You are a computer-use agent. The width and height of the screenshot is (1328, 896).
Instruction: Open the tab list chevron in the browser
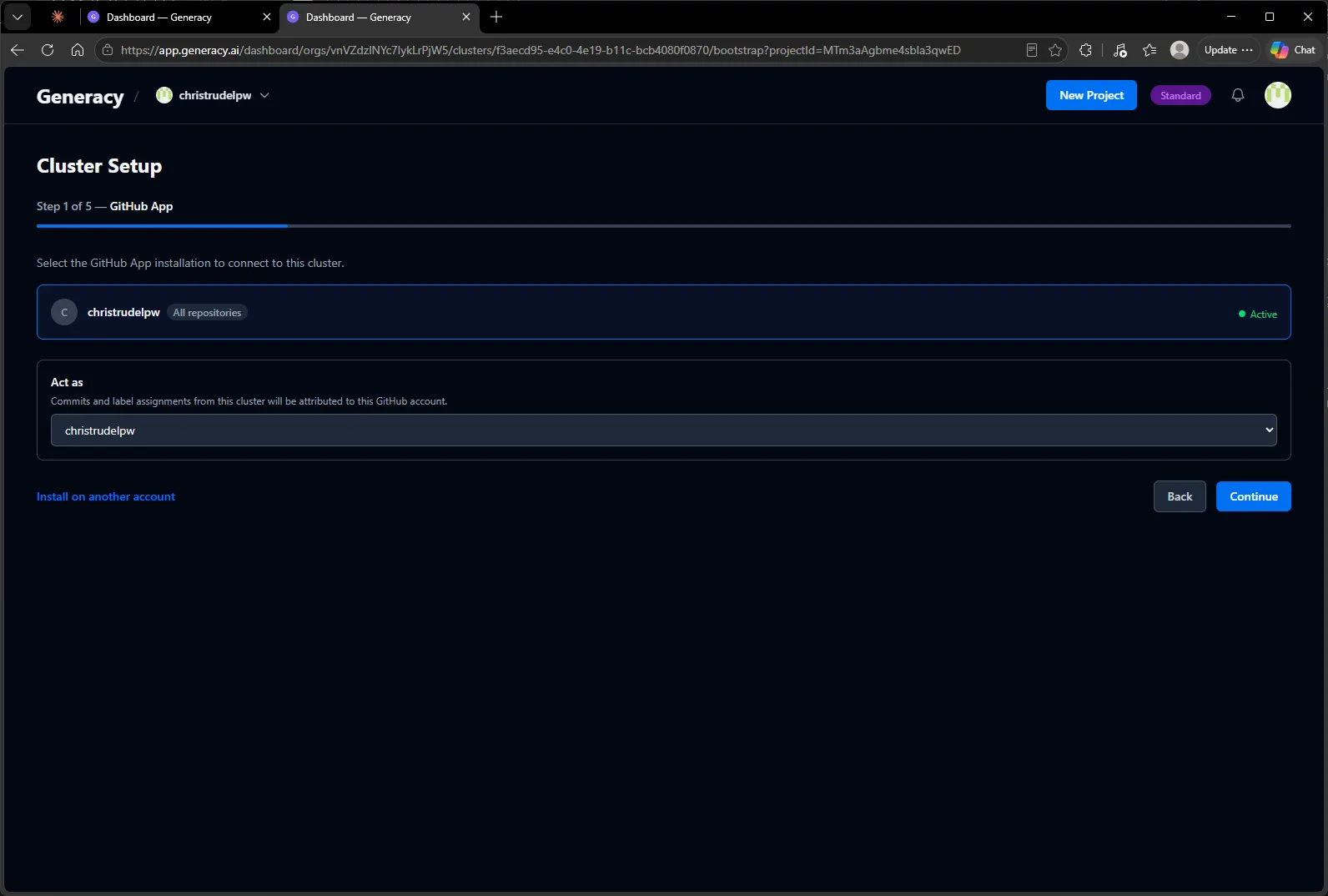(17, 17)
